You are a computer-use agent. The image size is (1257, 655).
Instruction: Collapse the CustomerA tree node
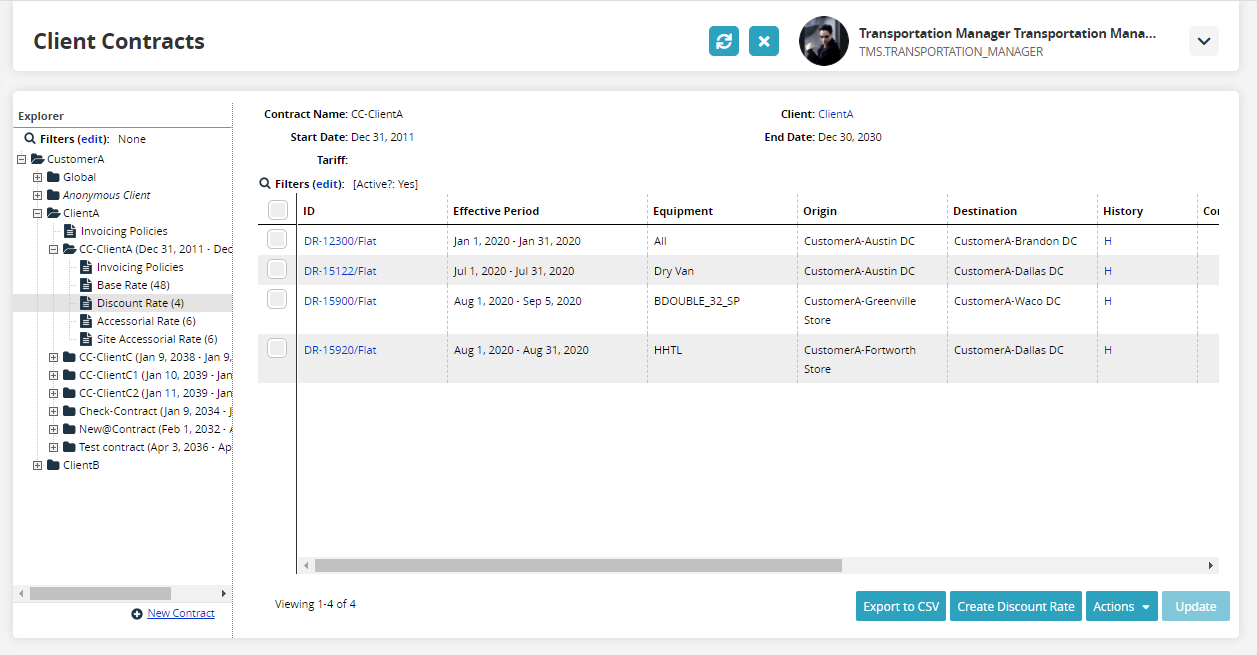pos(22,159)
